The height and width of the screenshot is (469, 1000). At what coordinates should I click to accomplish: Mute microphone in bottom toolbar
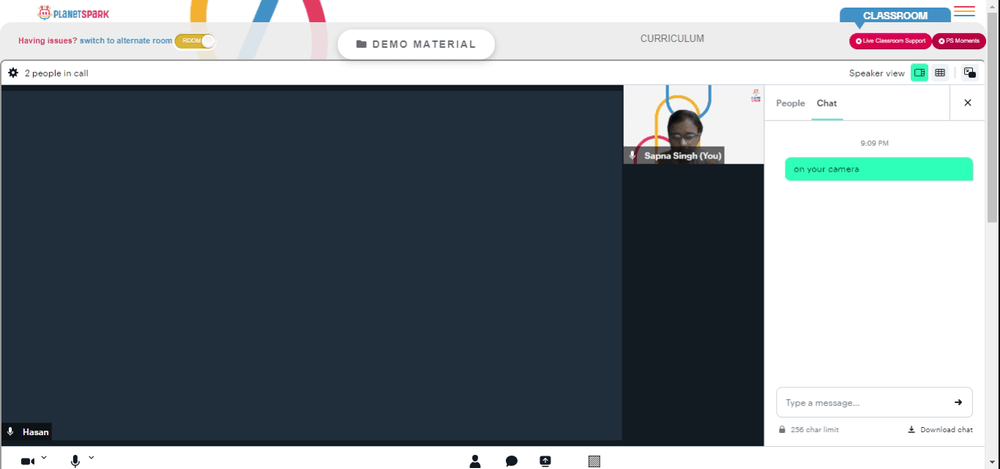tap(75, 461)
